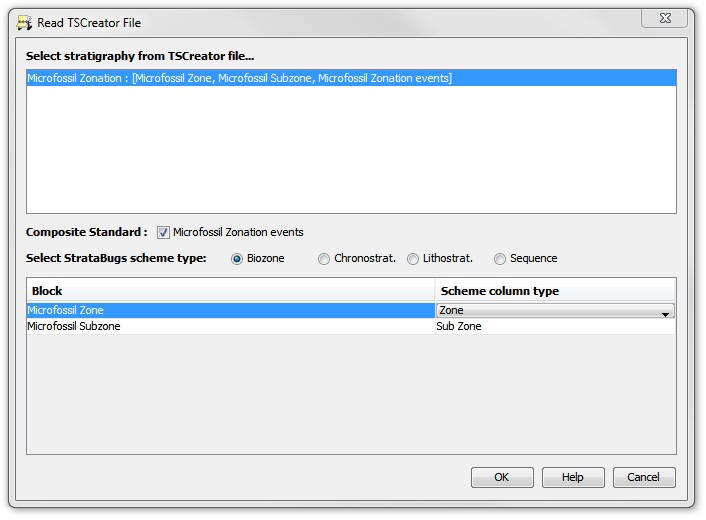
Task: Choose the Chronostrat. radio button
Action: click(x=324, y=259)
